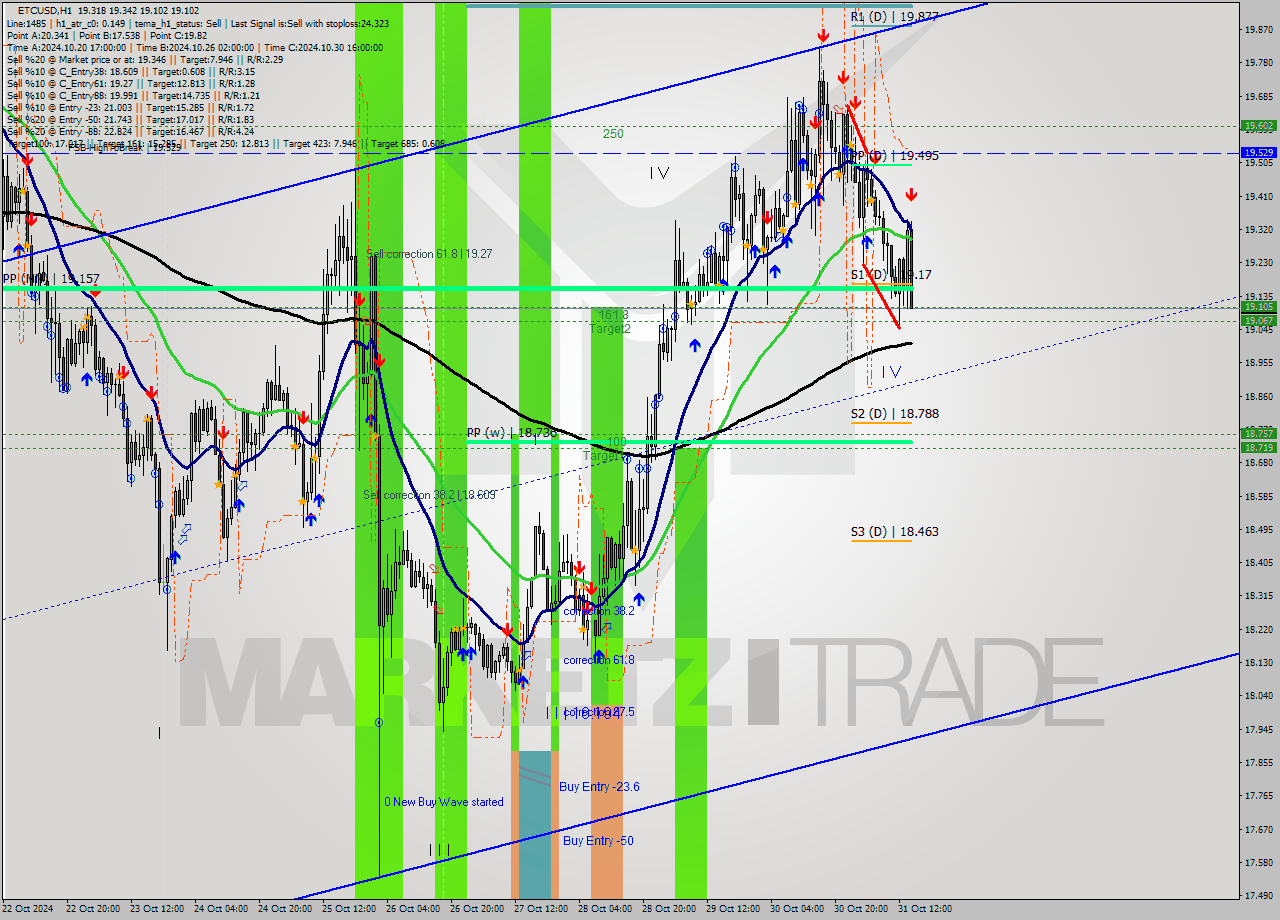
Task: Click the S2 (D) | 18.788 support label
Action: click(894, 413)
